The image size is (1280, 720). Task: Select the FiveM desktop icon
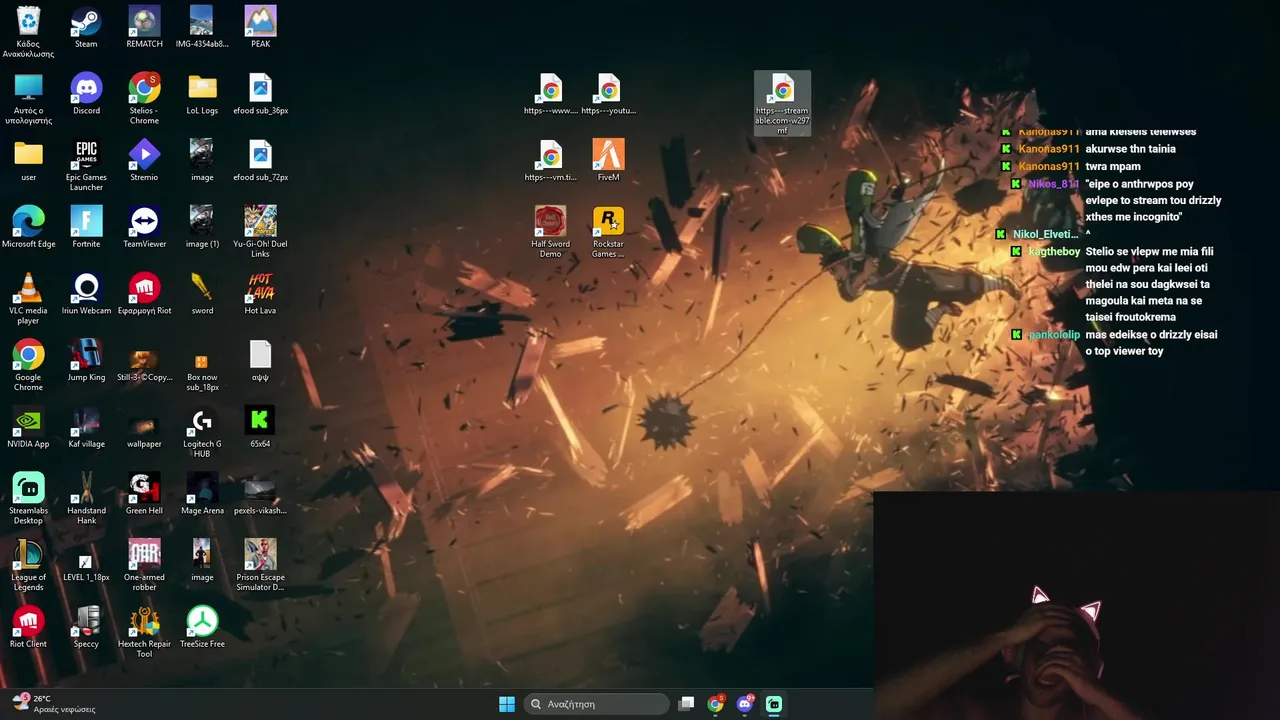[x=608, y=160]
